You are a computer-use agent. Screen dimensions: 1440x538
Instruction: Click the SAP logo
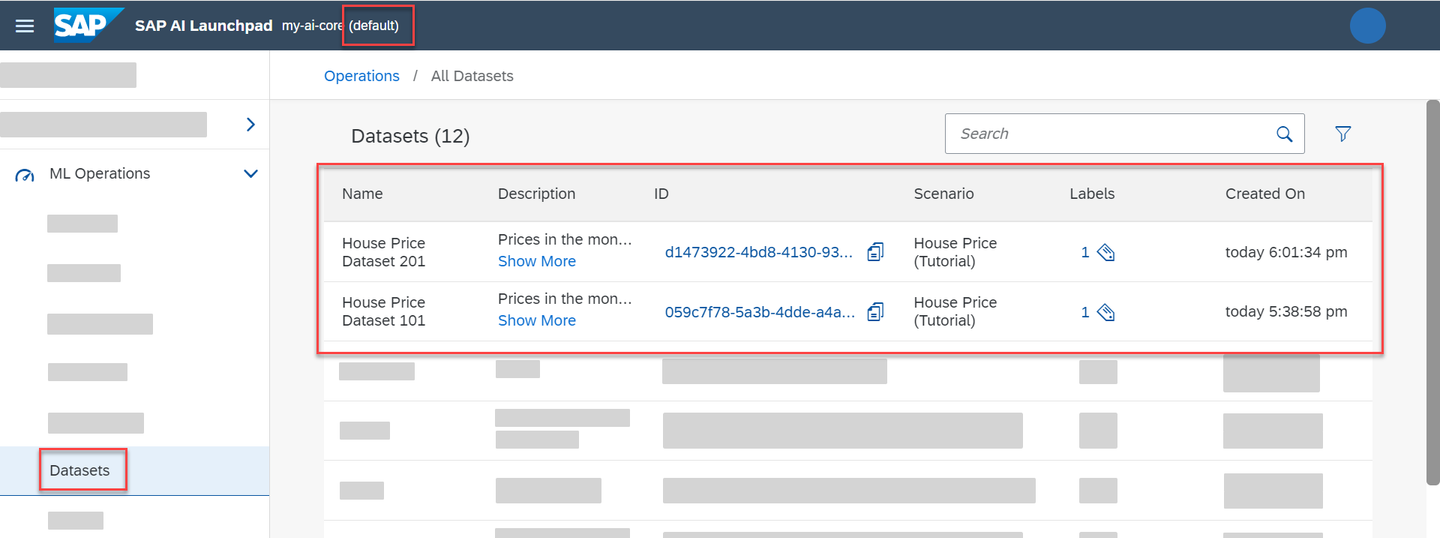pos(89,26)
